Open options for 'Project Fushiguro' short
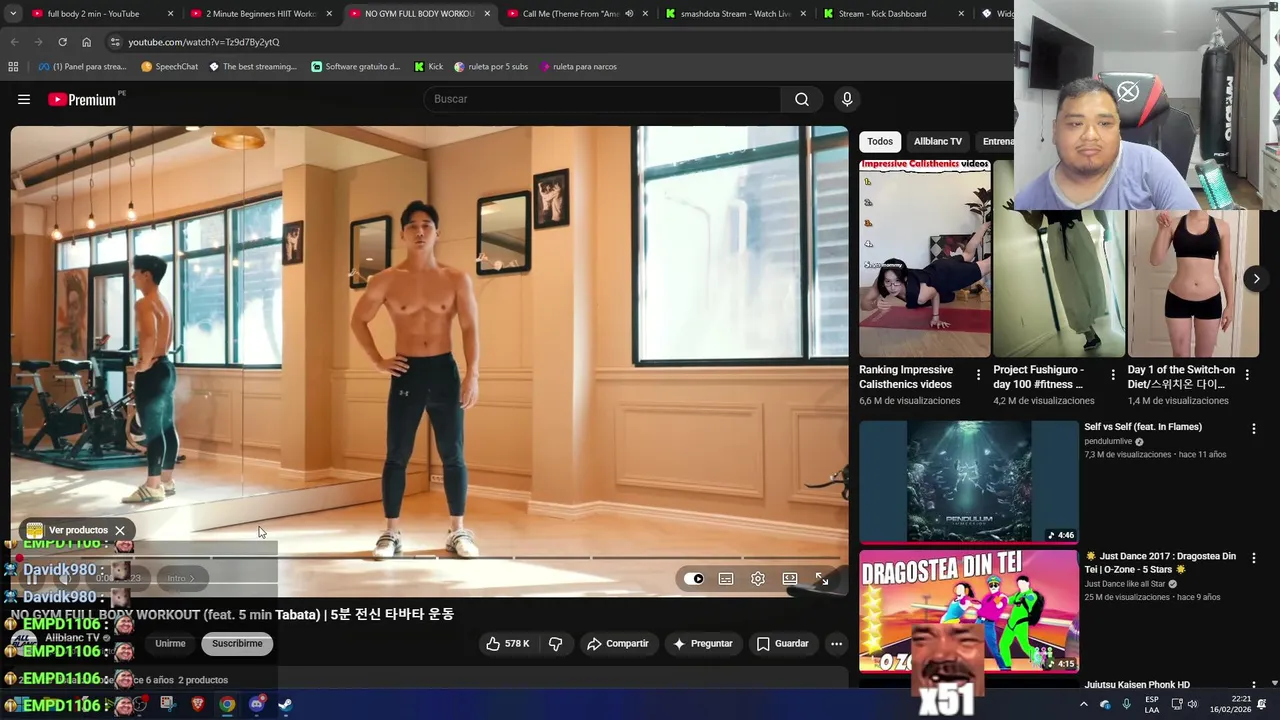The width and height of the screenshot is (1280, 720). [x=1113, y=375]
